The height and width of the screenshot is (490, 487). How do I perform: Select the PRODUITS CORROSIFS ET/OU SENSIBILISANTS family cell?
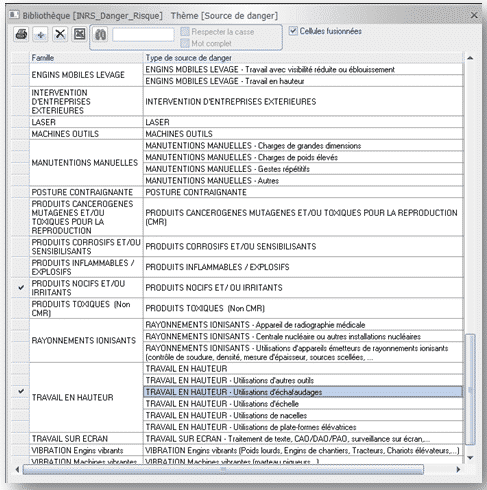click(87, 247)
